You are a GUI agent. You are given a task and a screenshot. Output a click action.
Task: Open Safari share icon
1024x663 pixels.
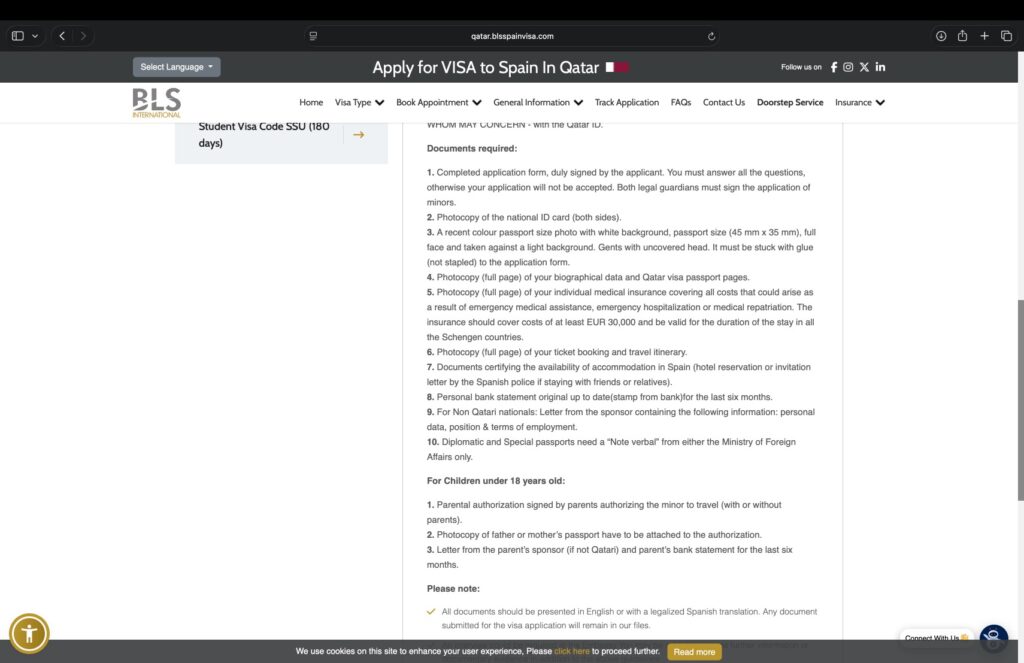tap(963, 36)
